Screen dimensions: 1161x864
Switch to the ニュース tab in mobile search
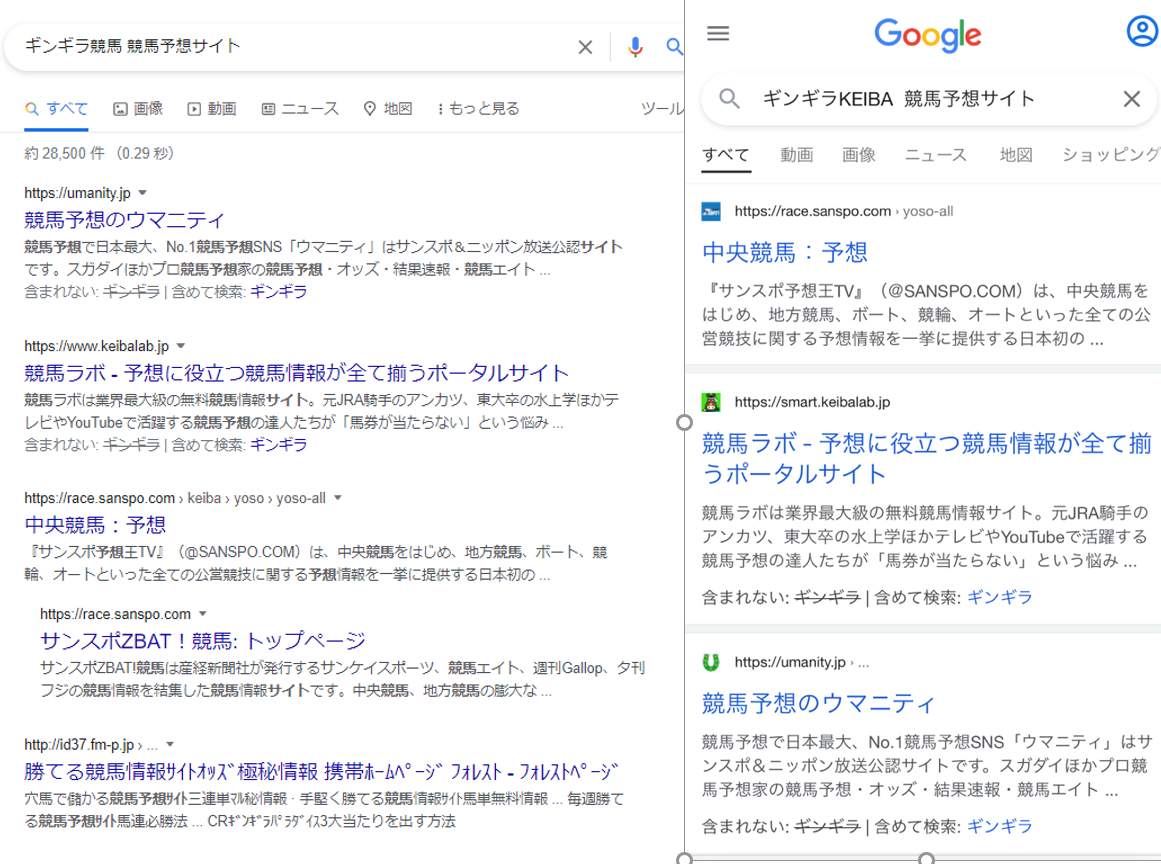[x=936, y=155]
